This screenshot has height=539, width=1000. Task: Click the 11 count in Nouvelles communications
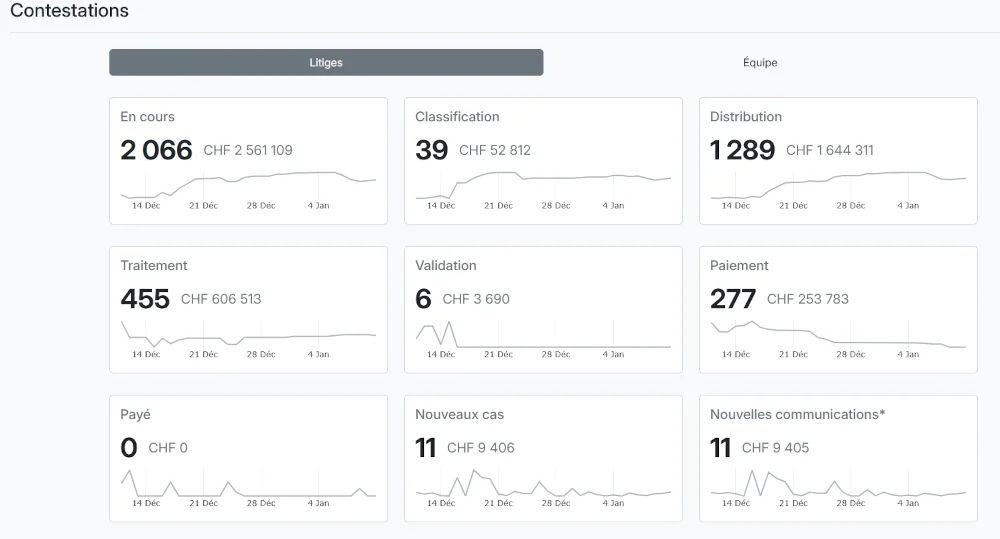coord(720,448)
